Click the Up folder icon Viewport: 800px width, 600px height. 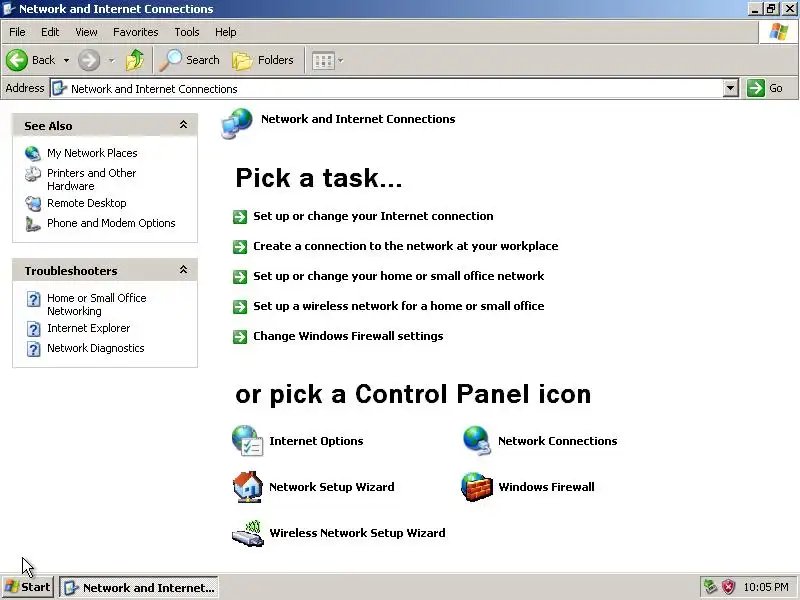coord(135,60)
